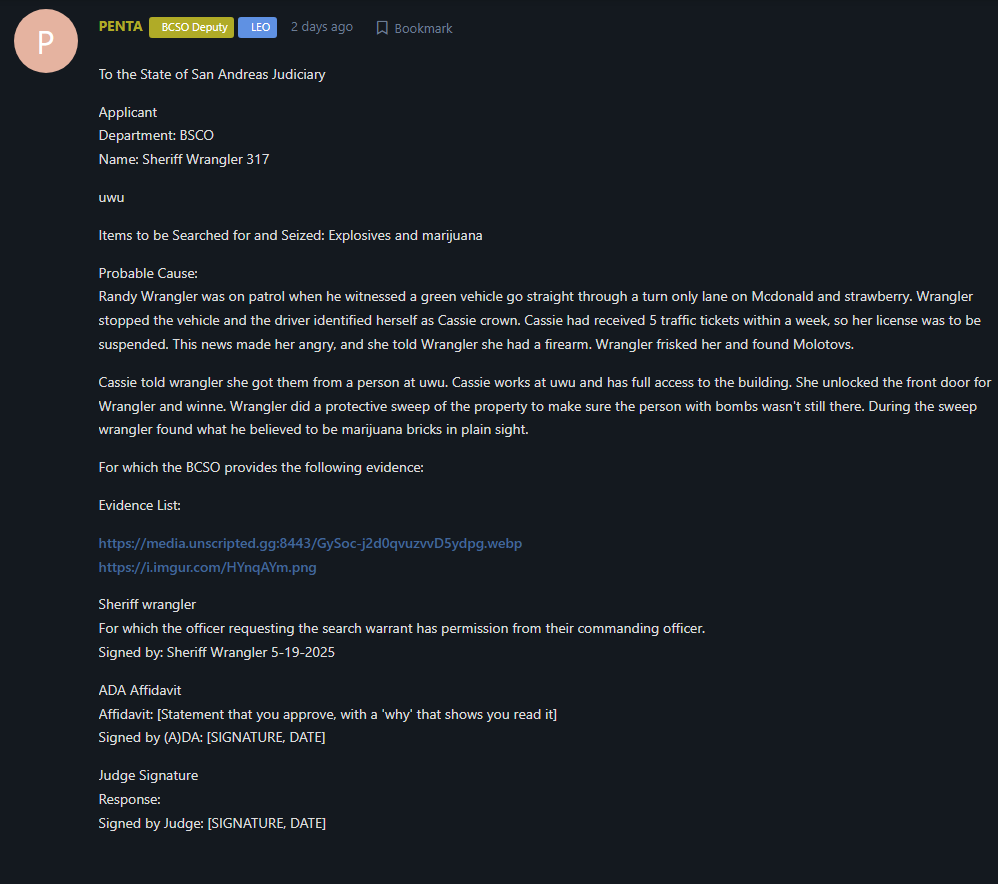This screenshot has height=884, width=998.
Task: Click the 'ADA Affidavit' heading
Action: pos(140,691)
